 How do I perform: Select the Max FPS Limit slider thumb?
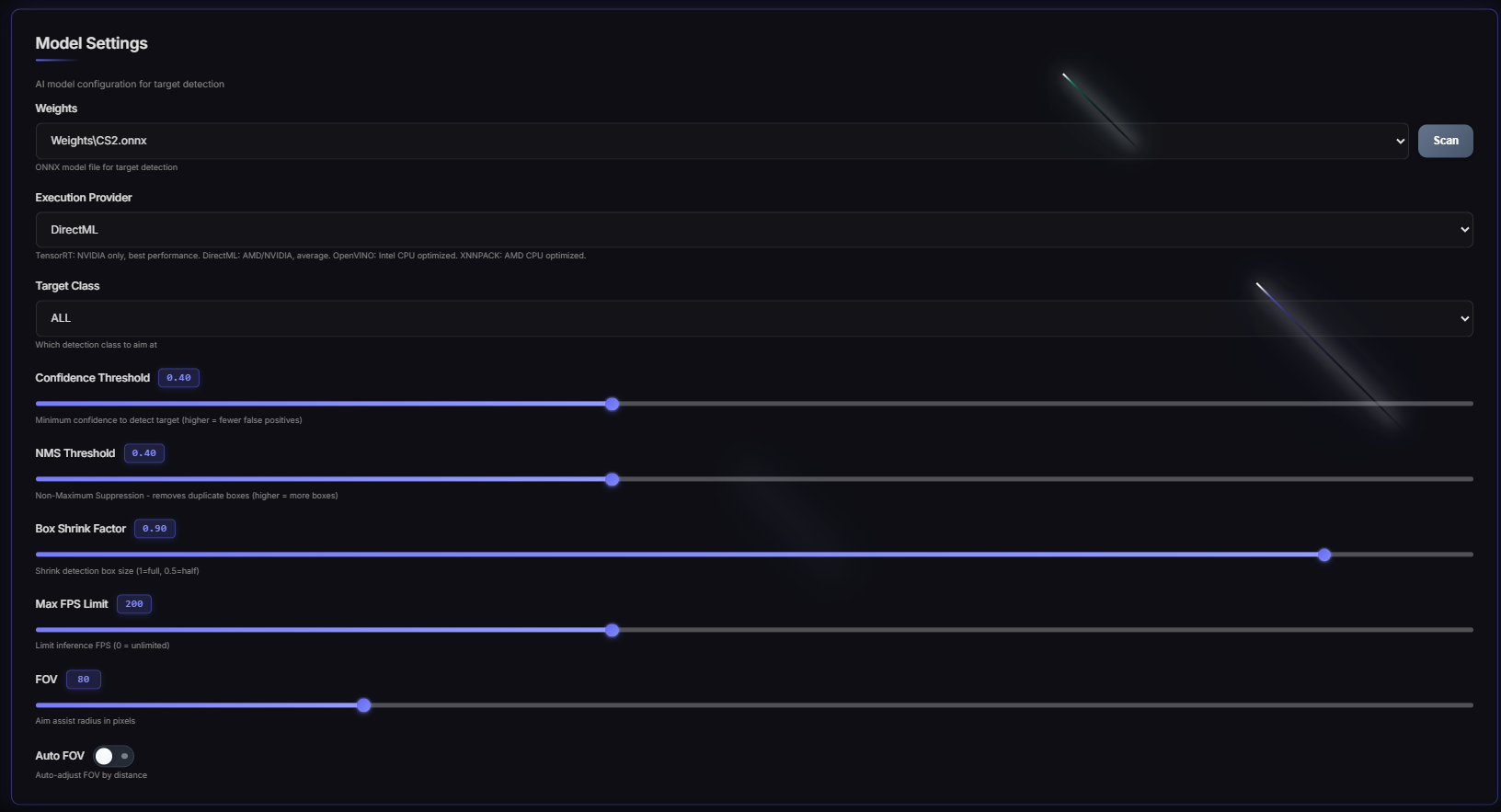click(613, 630)
